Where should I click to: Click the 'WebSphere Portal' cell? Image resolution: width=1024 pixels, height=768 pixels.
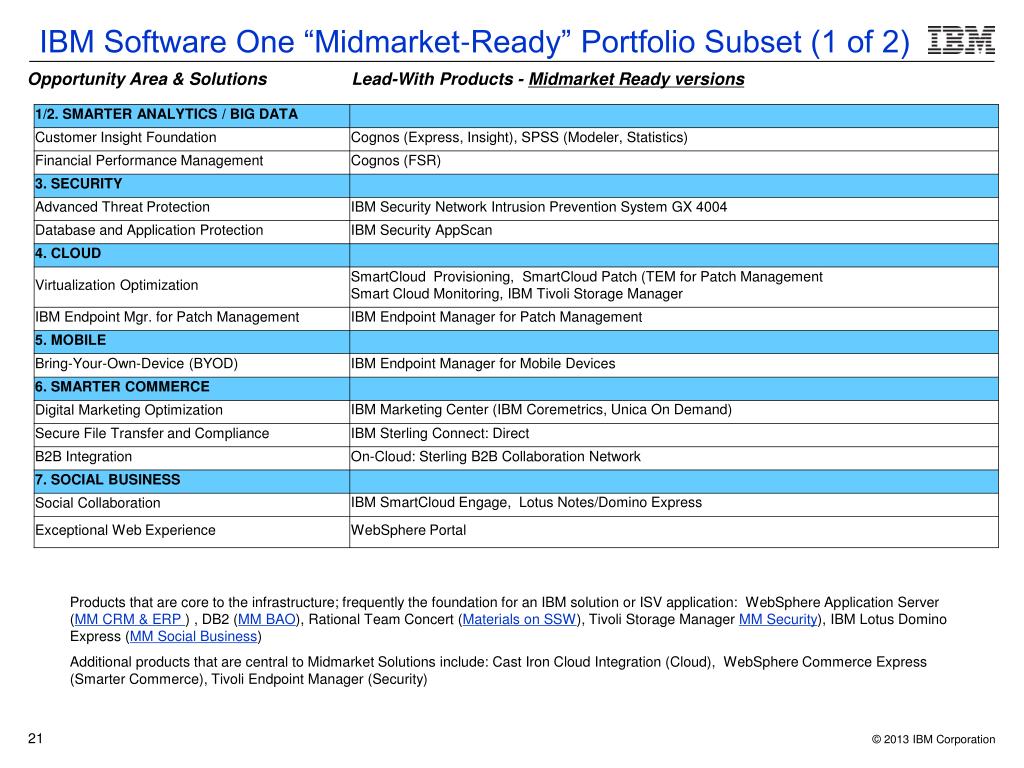(x=674, y=532)
